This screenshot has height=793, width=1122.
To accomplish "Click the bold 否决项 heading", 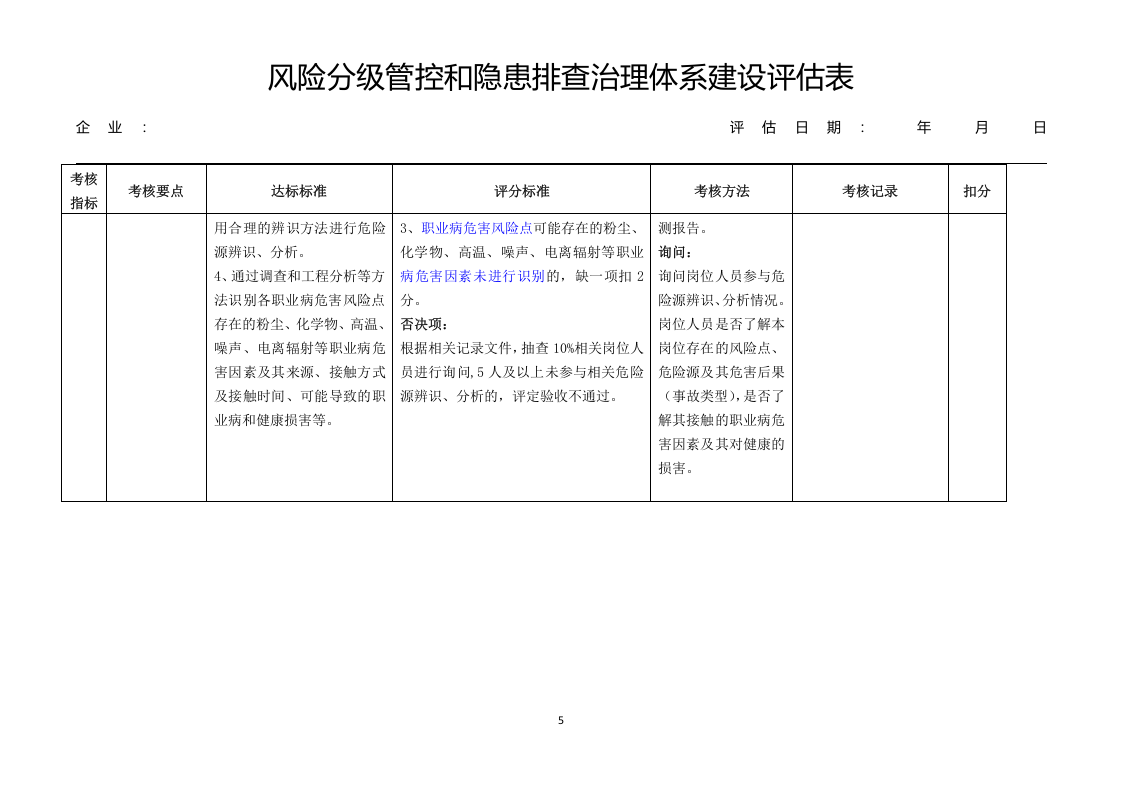I will [x=424, y=324].
